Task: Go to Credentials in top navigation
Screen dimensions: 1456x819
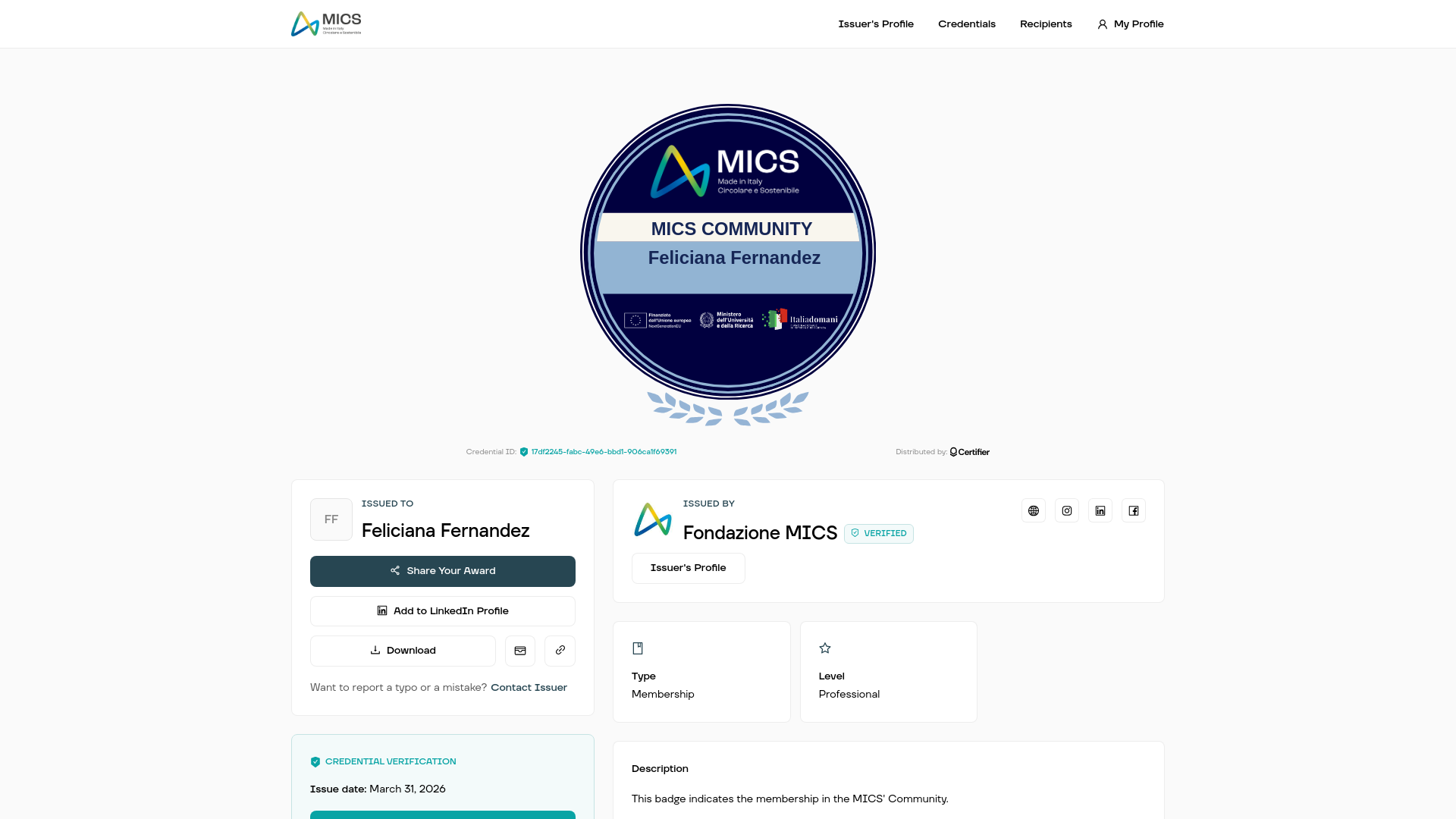Action: (966, 24)
